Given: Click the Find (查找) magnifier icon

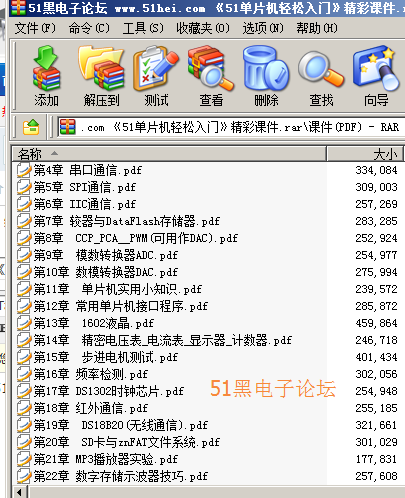Looking at the screenshot, I should [321, 69].
